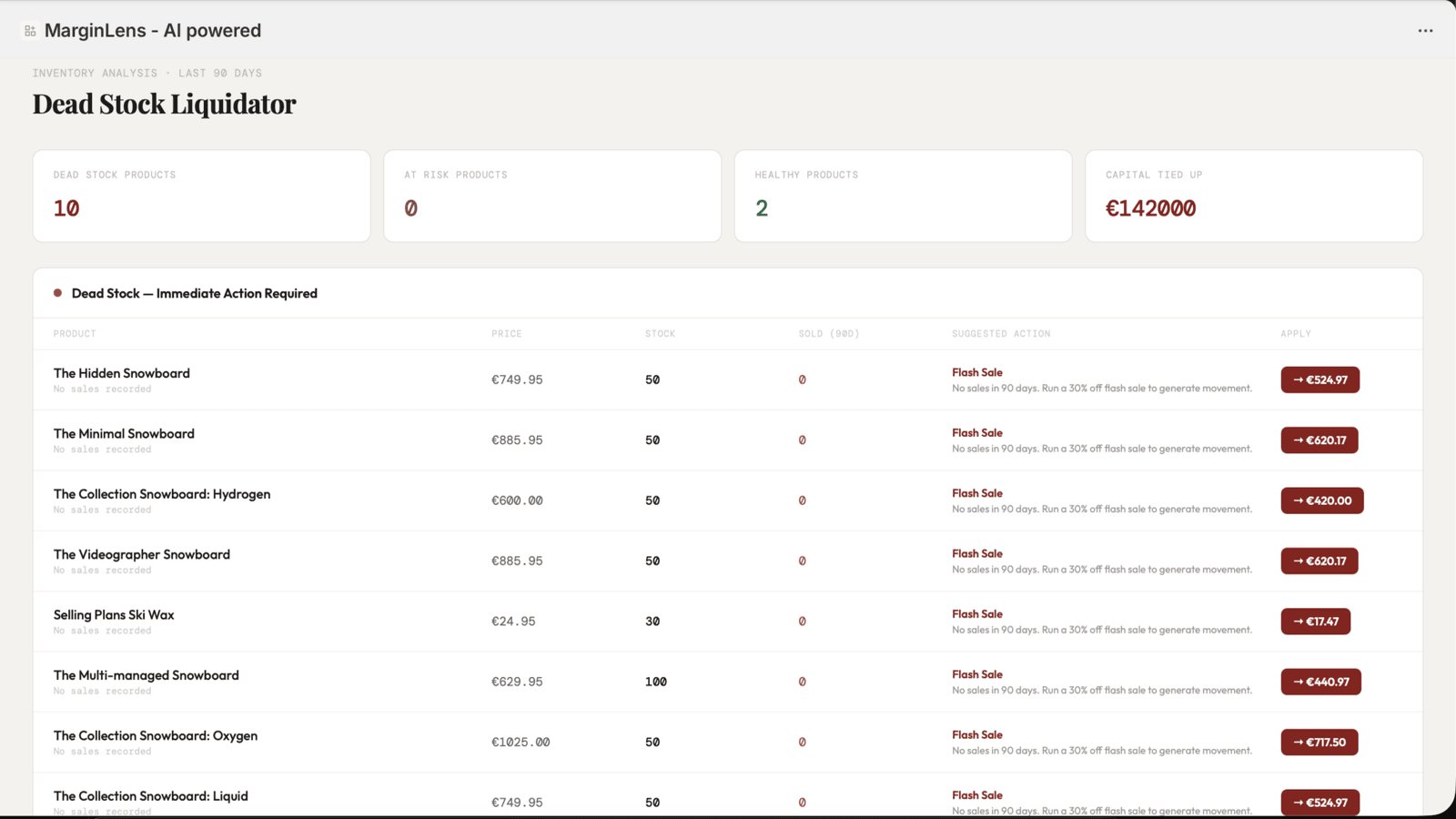The image size is (1456, 819).
Task: Apply the €440.97 flash sale for Multi-managed Snowboard
Action: tap(1321, 682)
